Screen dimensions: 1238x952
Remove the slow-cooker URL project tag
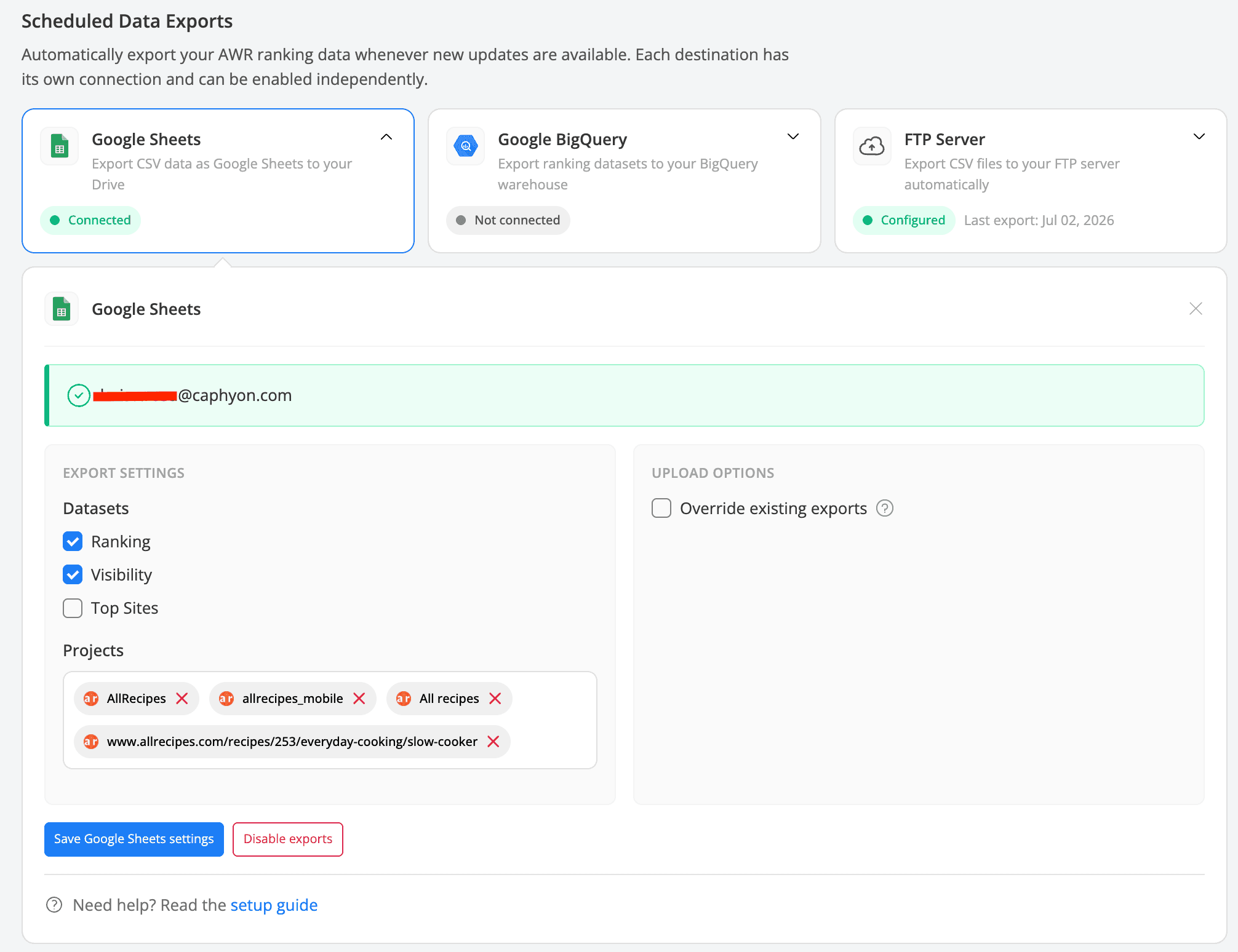[x=493, y=742]
